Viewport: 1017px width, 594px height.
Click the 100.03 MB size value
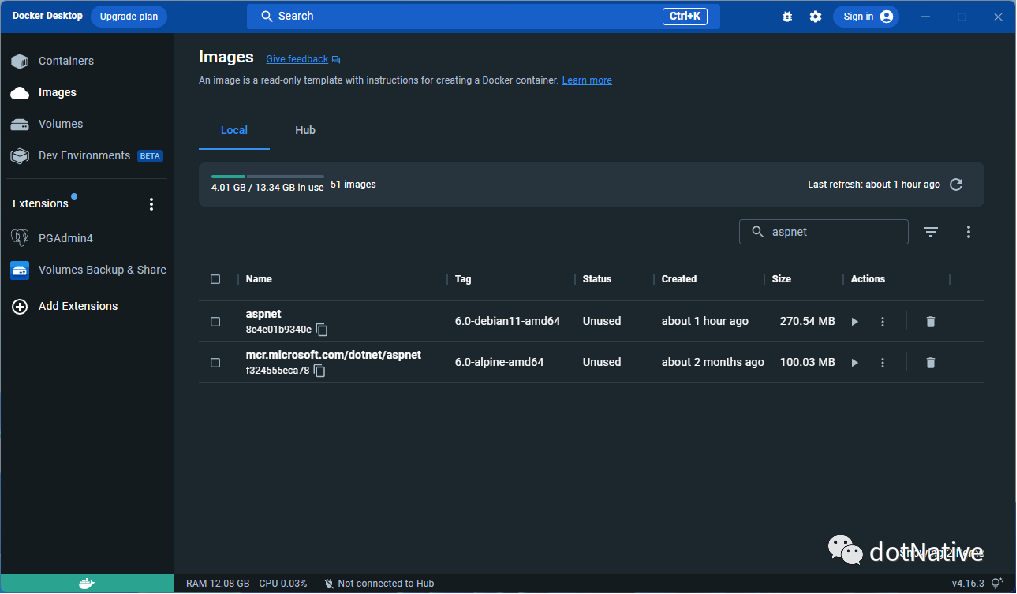pos(808,362)
